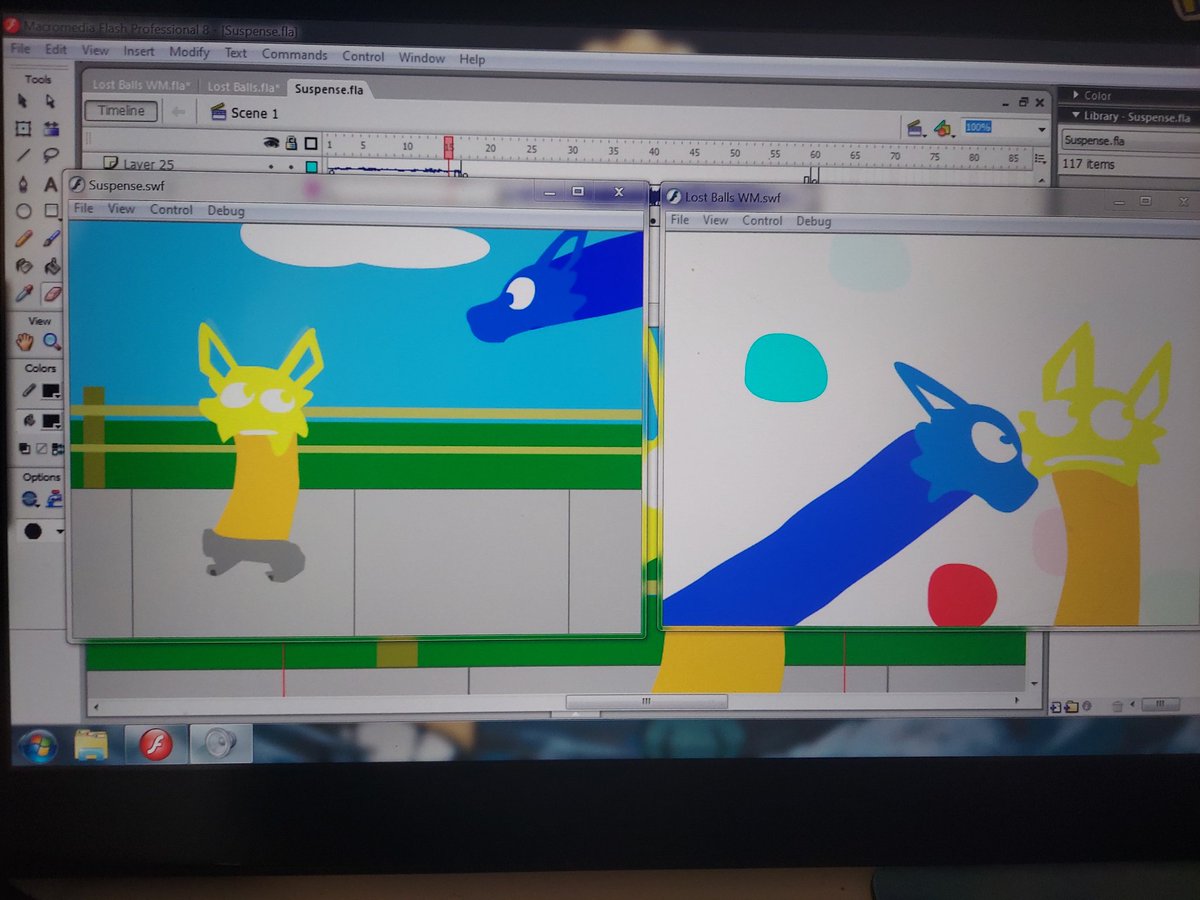Select the Pencil tool
Screen dimensions: 1200x900
[24, 239]
